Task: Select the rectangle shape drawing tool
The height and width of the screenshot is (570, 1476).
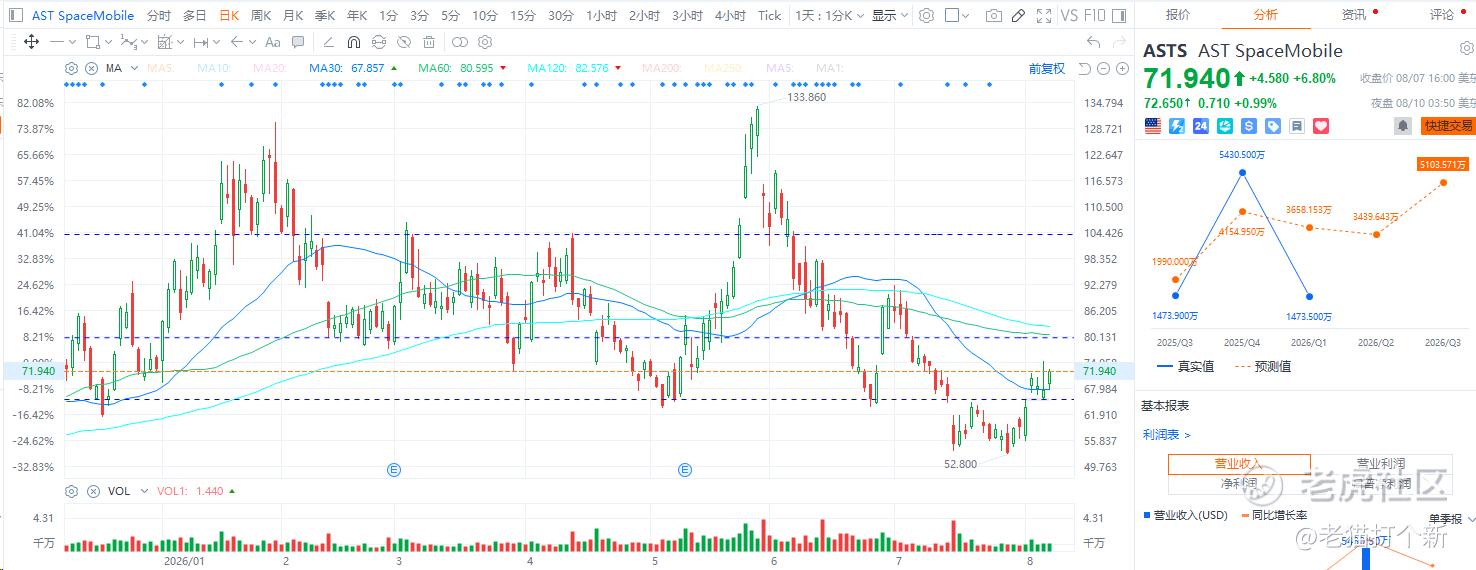Action: [x=92, y=42]
